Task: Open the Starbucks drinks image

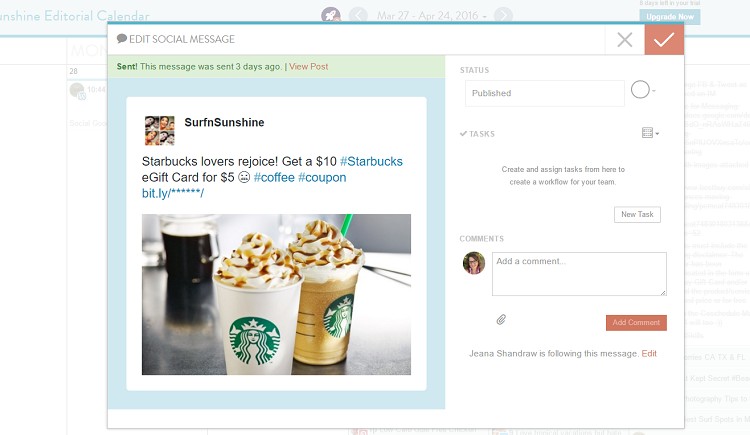Action: coord(276,294)
